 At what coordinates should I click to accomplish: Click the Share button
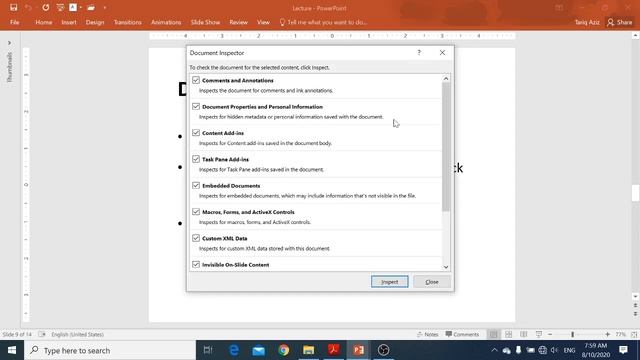(x=620, y=22)
